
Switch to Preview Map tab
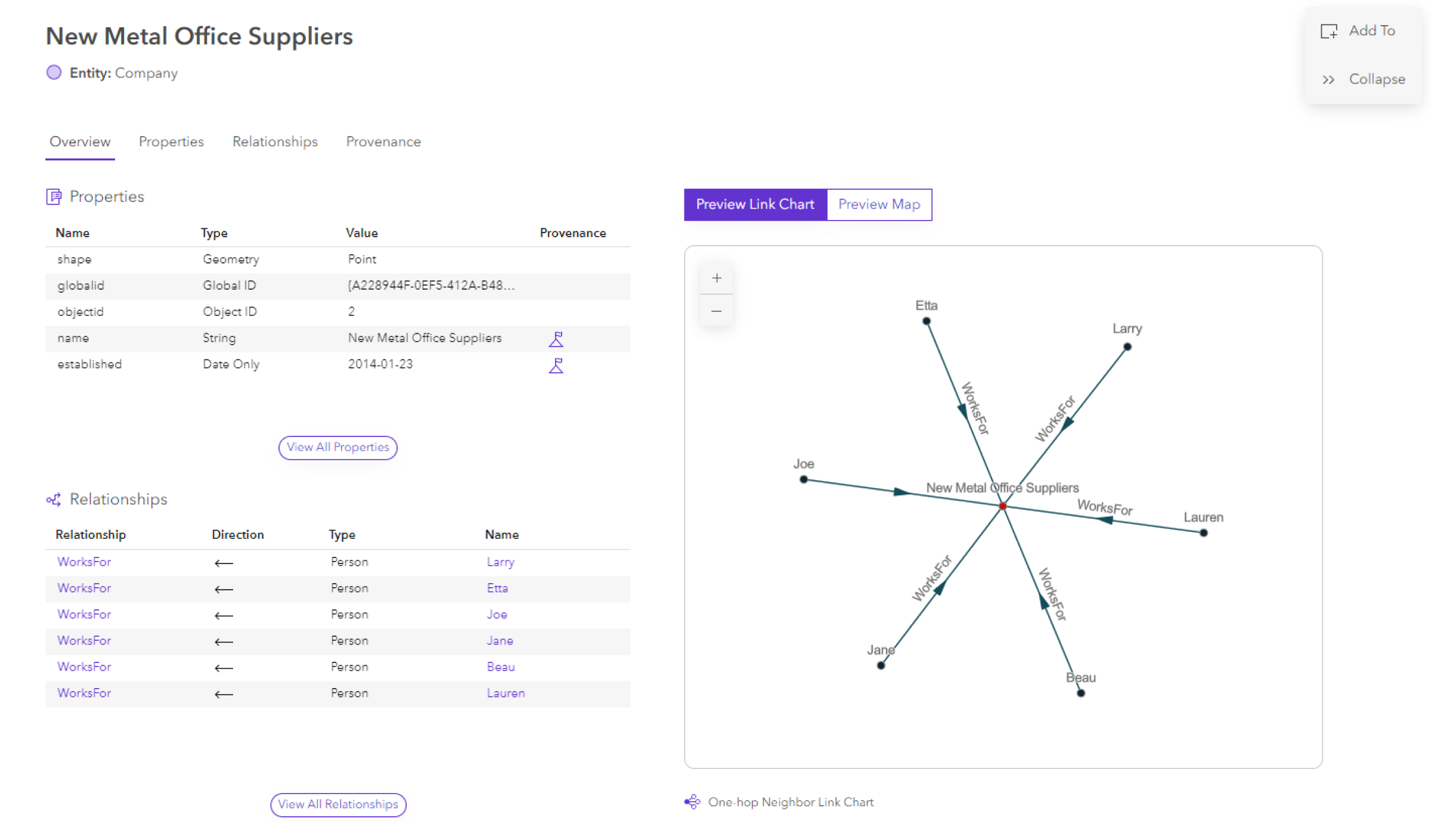click(x=879, y=204)
